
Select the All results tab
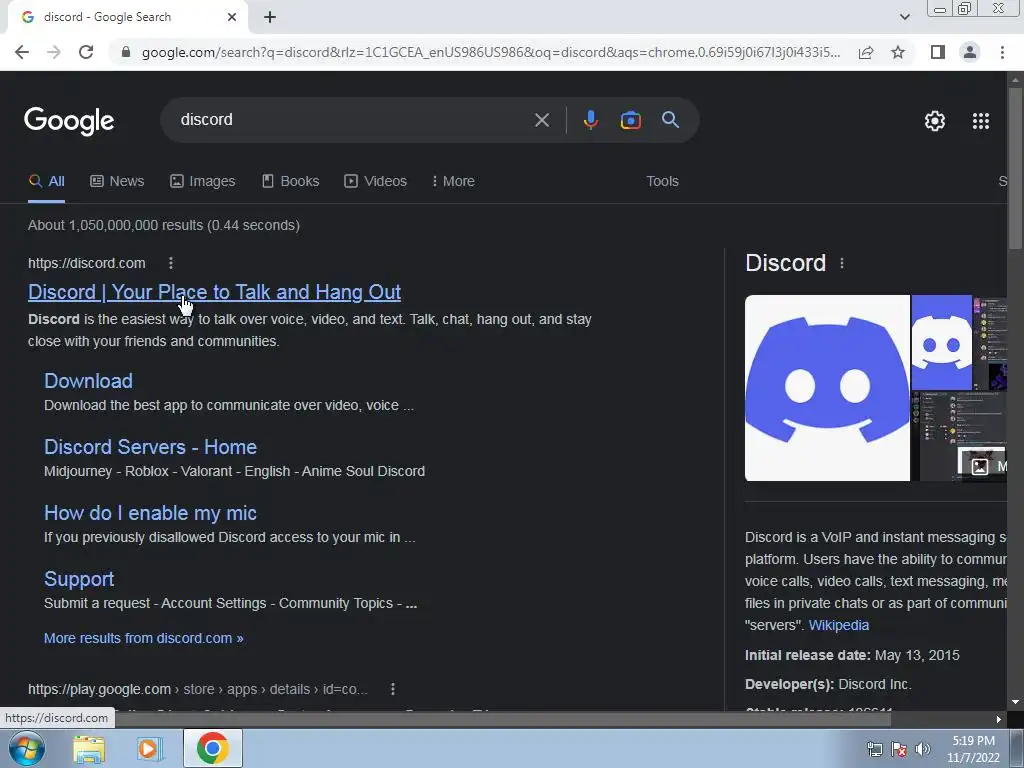pyautogui.click(x=46, y=181)
